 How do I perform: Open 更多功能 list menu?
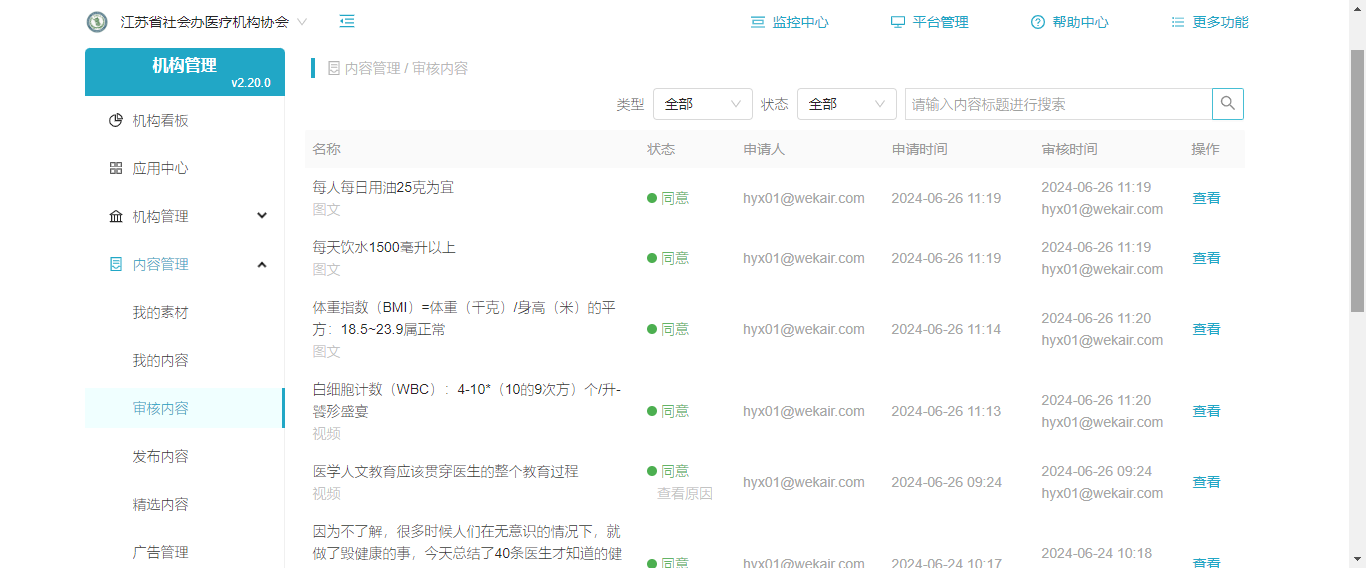(x=1210, y=22)
